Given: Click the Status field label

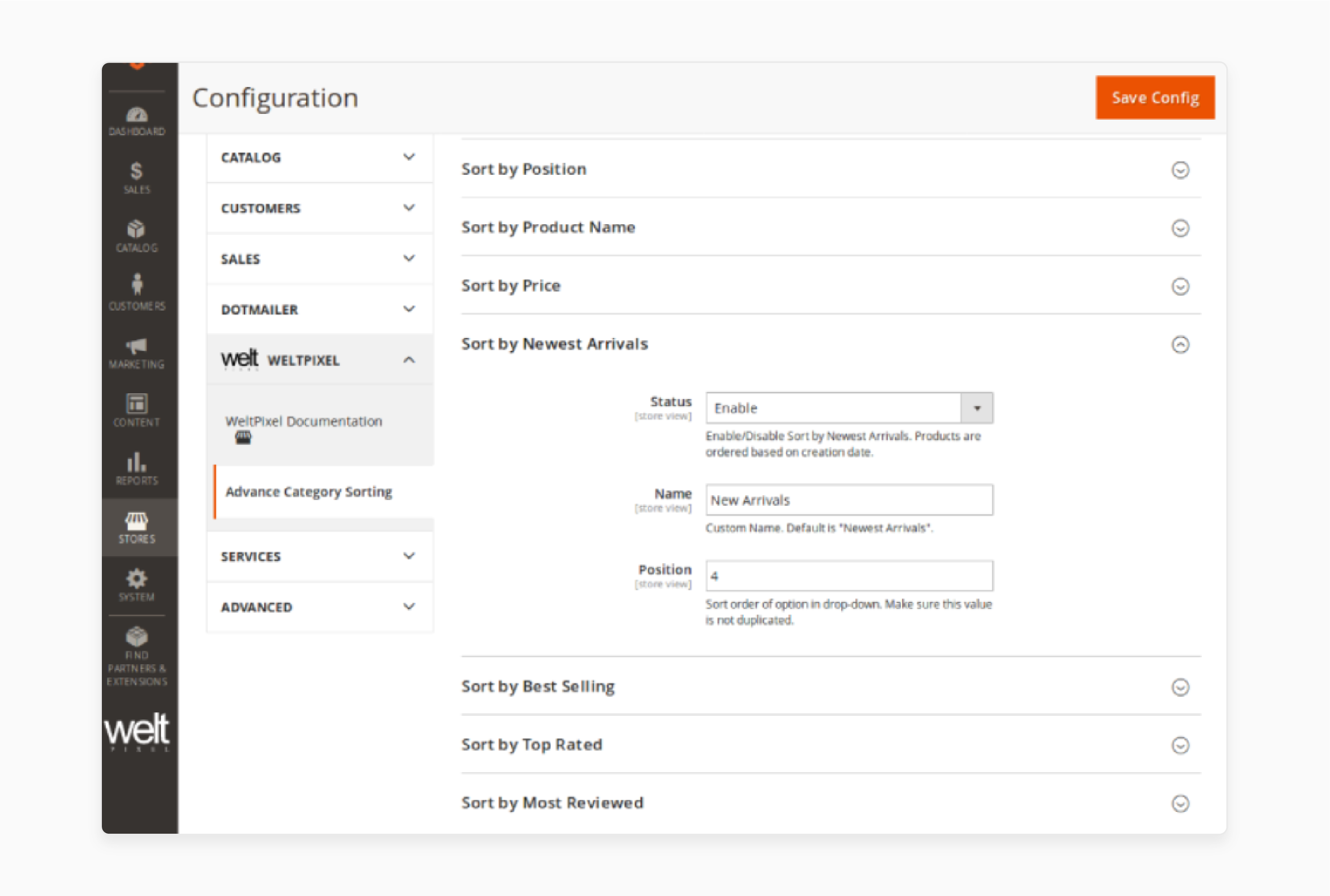Looking at the screenshot, I should [x=671, y=402].
